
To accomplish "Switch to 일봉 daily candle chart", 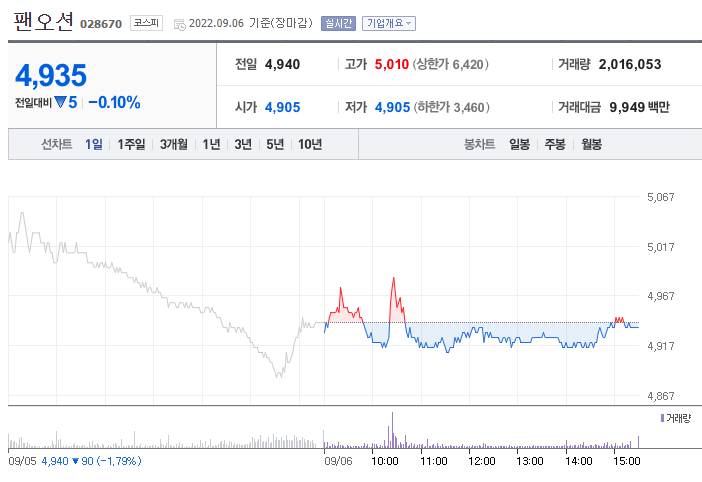I will click(519, 144).
